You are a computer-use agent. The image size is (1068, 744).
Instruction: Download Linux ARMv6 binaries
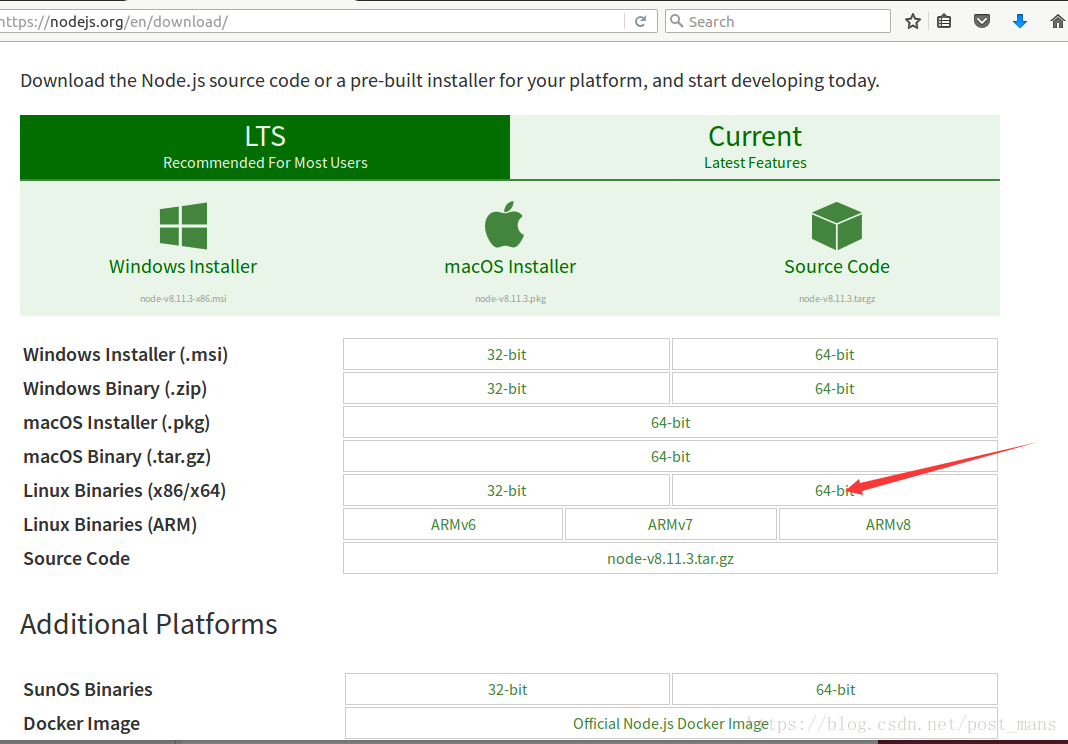453,525
